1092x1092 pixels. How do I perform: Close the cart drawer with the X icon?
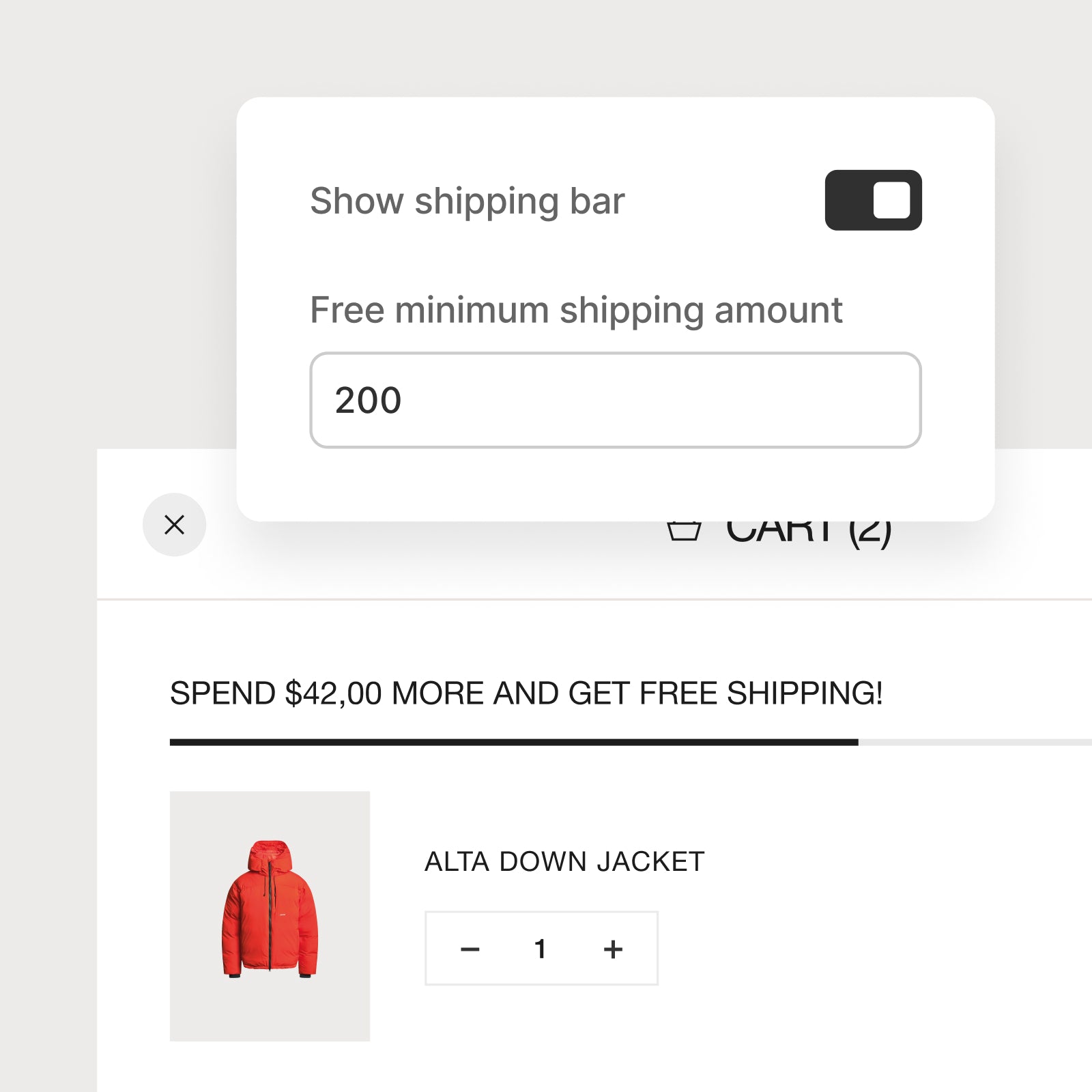174,524
